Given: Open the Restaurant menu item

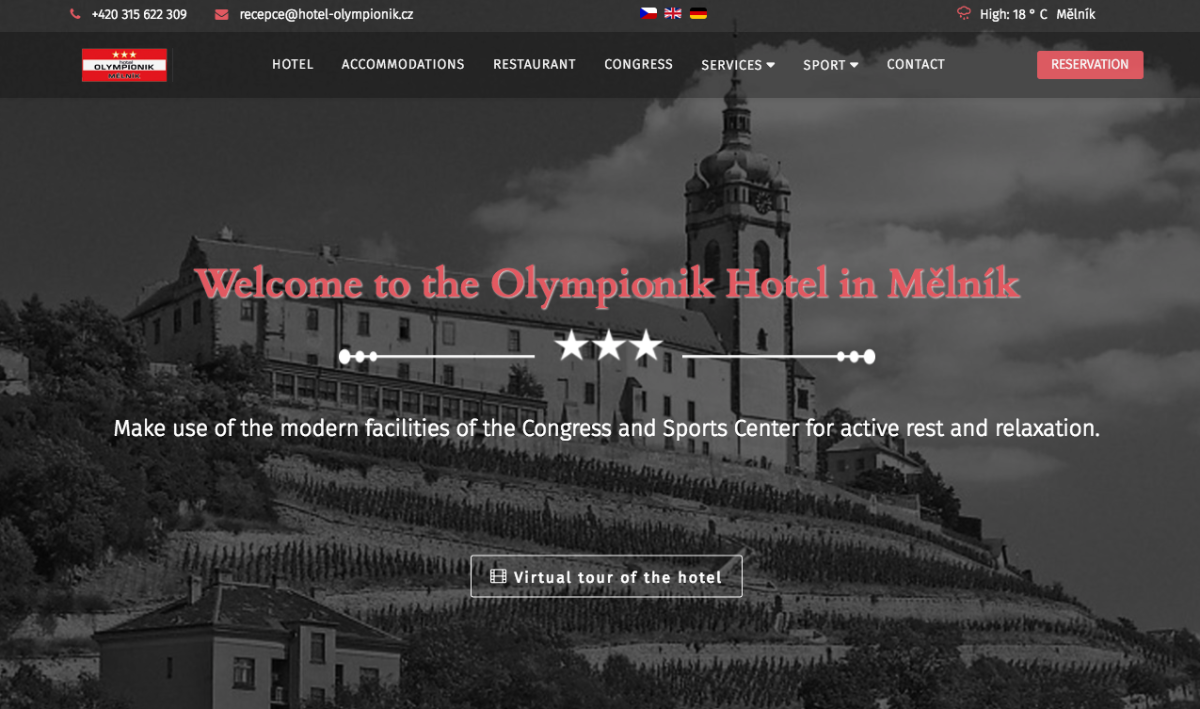Looking at the screenshot, I should pos(534,64).
